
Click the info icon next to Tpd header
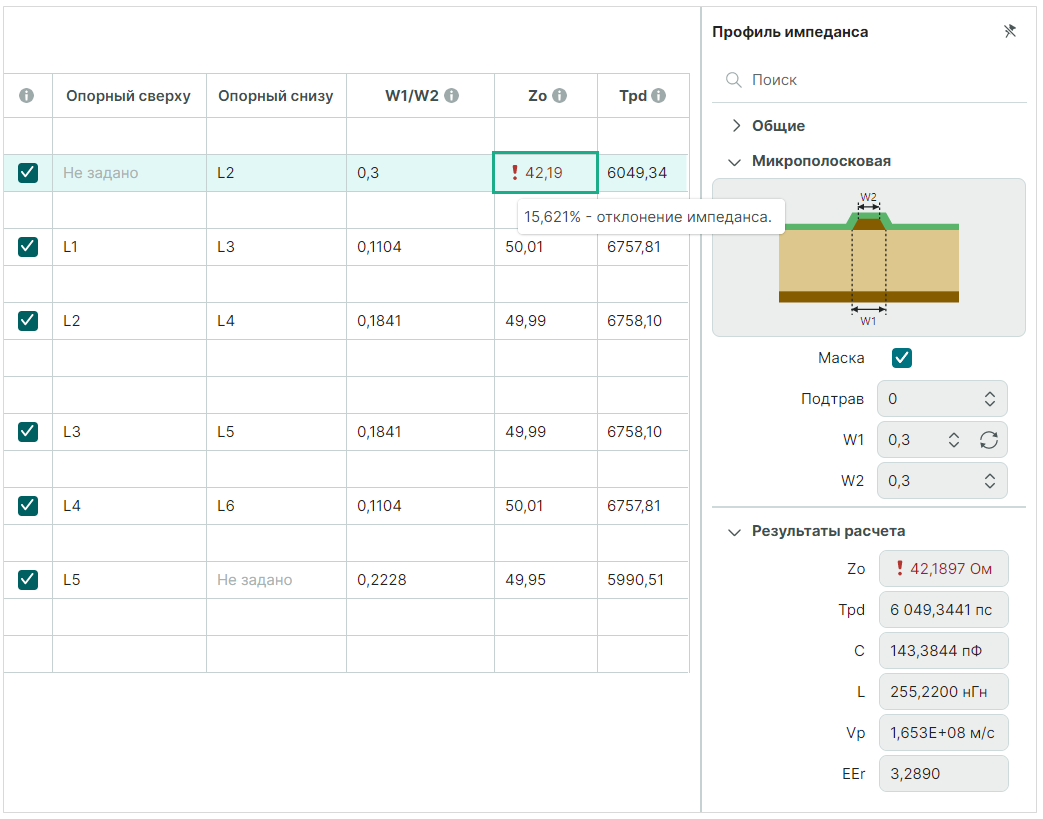(x=658, y=96)
